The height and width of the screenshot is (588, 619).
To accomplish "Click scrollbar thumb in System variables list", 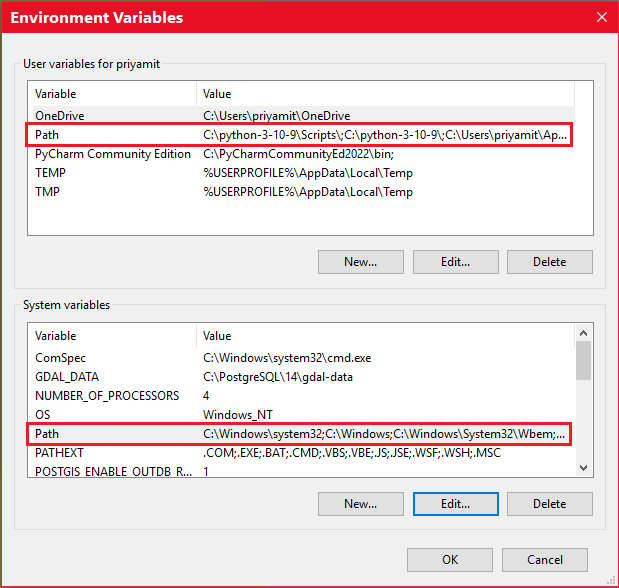I will click(x=583, y=360).
